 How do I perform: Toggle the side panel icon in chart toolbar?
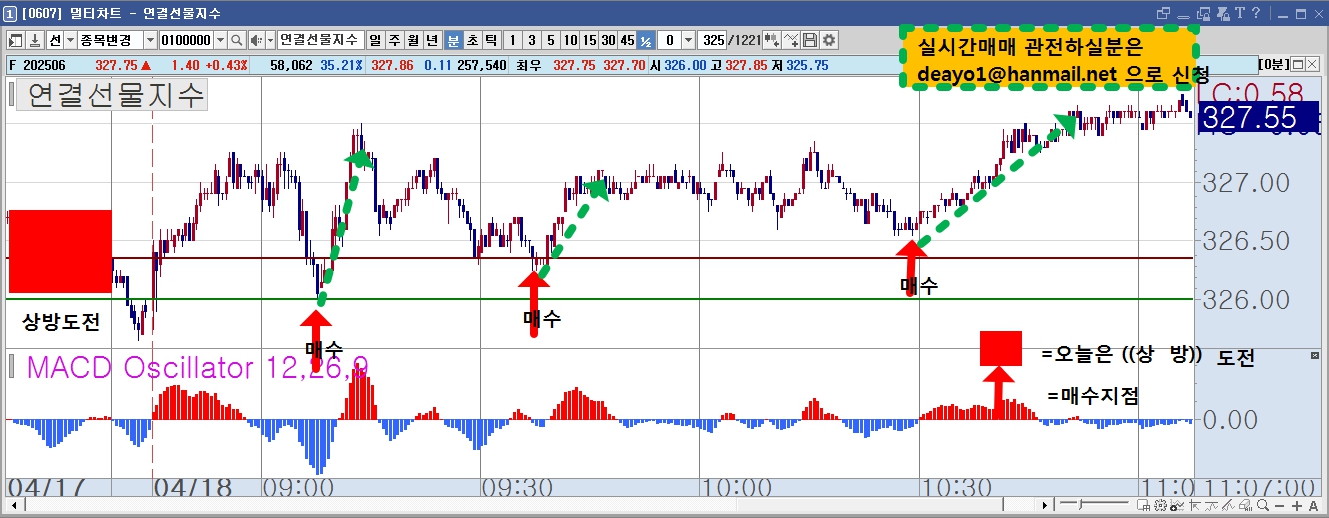point(15,40)
